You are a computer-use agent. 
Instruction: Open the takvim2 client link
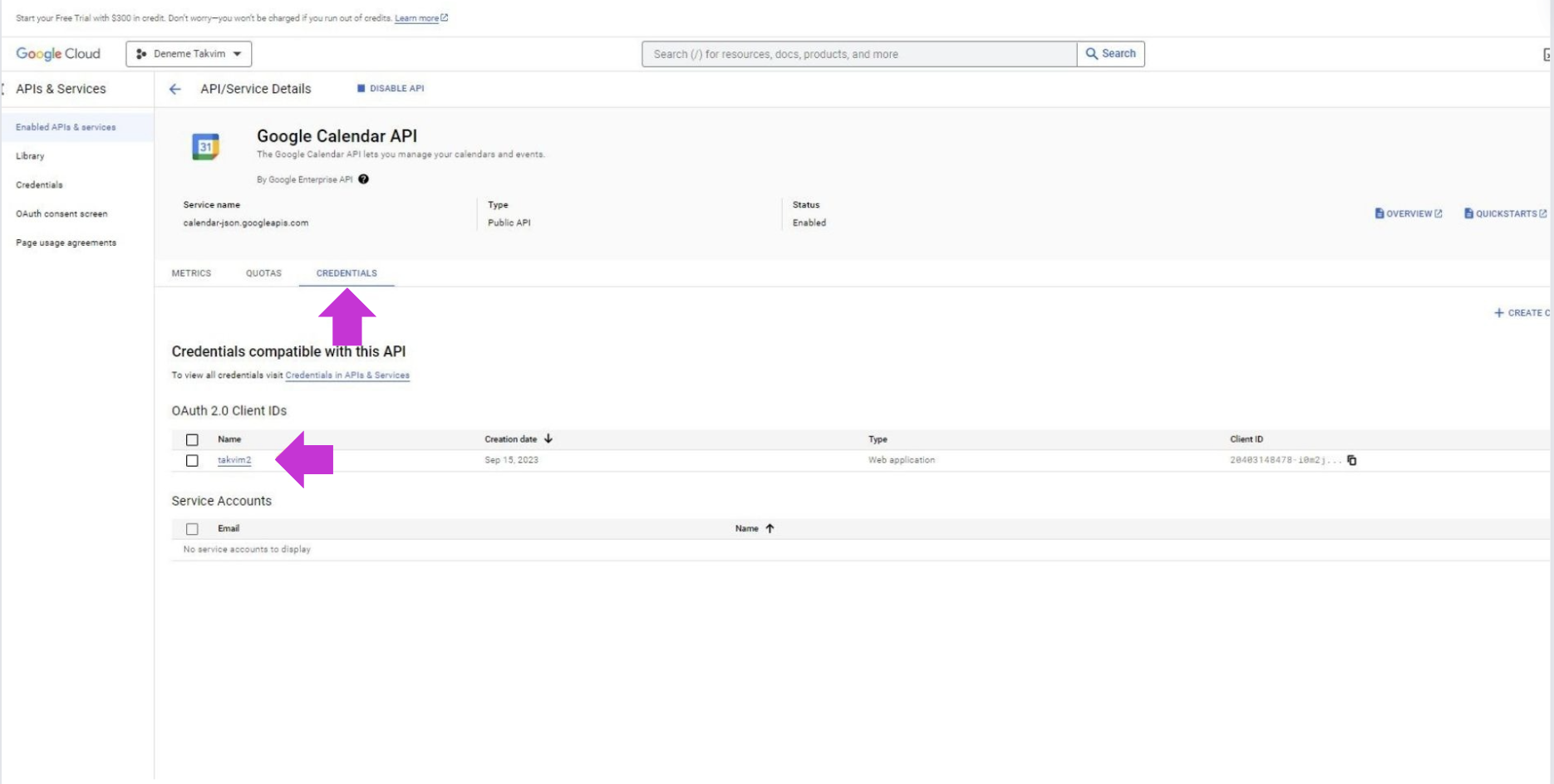point(234,460)
